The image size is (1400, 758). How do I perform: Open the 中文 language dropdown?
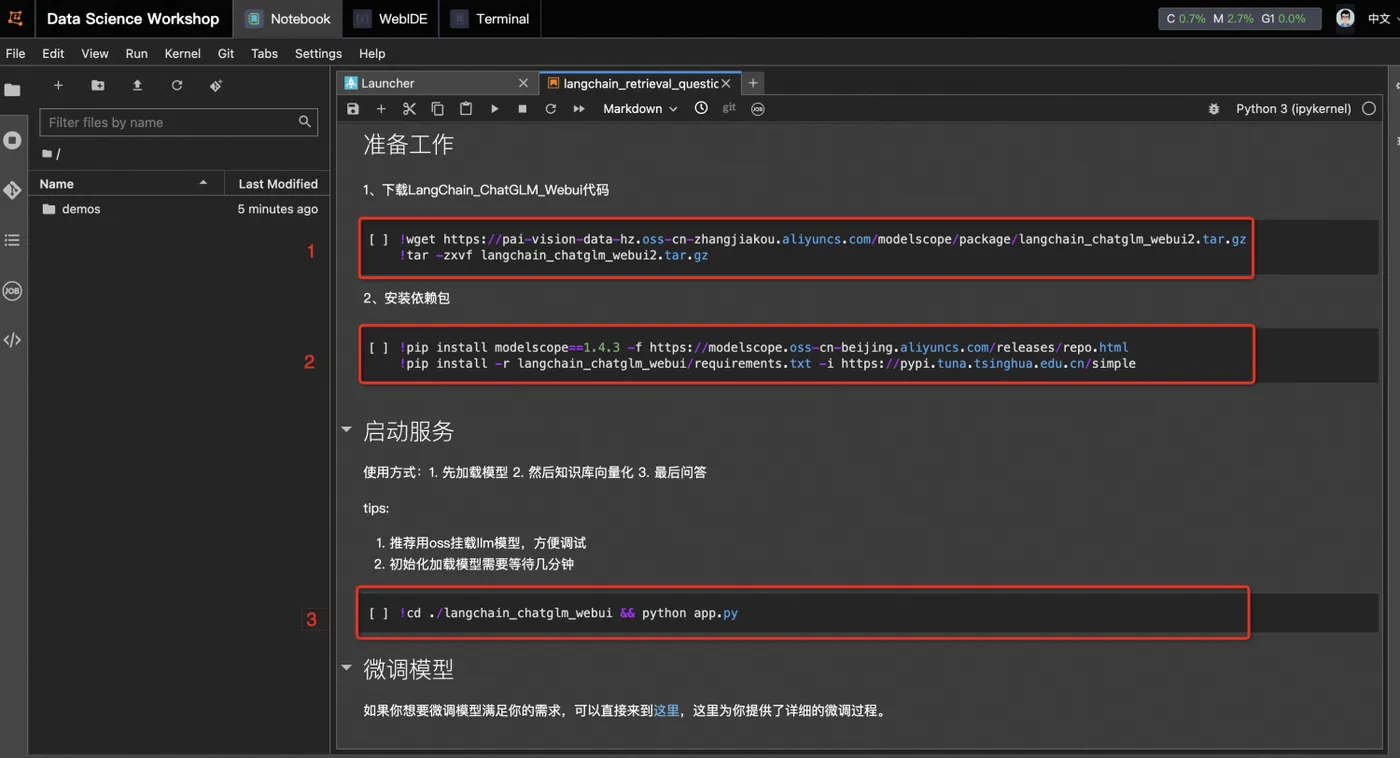click(x=1383, y=18)
